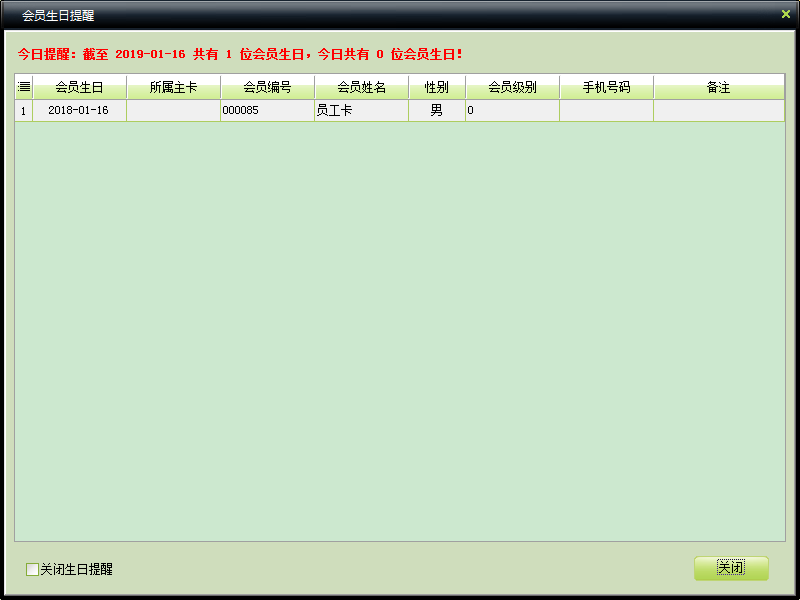Enable the 关闭生日提醒 checkbox
800x600 pixels.
pos(32,569)
